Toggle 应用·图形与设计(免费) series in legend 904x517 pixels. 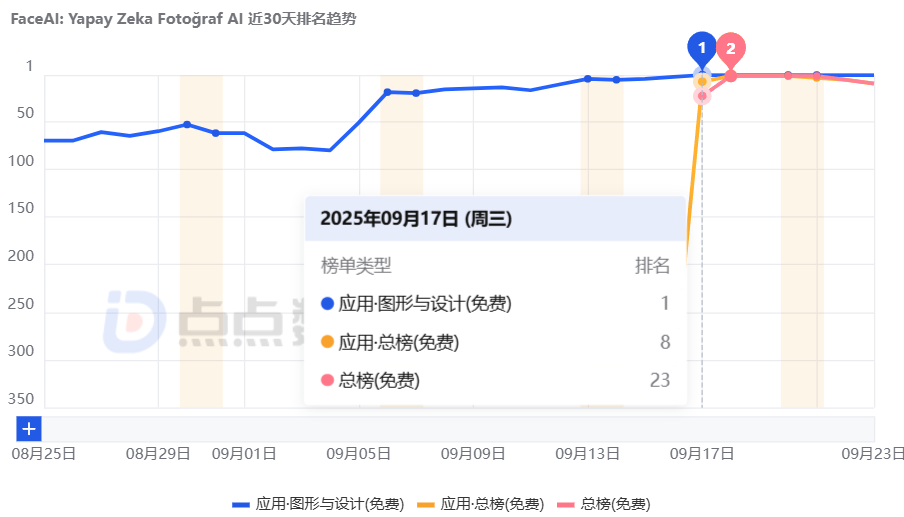pos(318,504)
